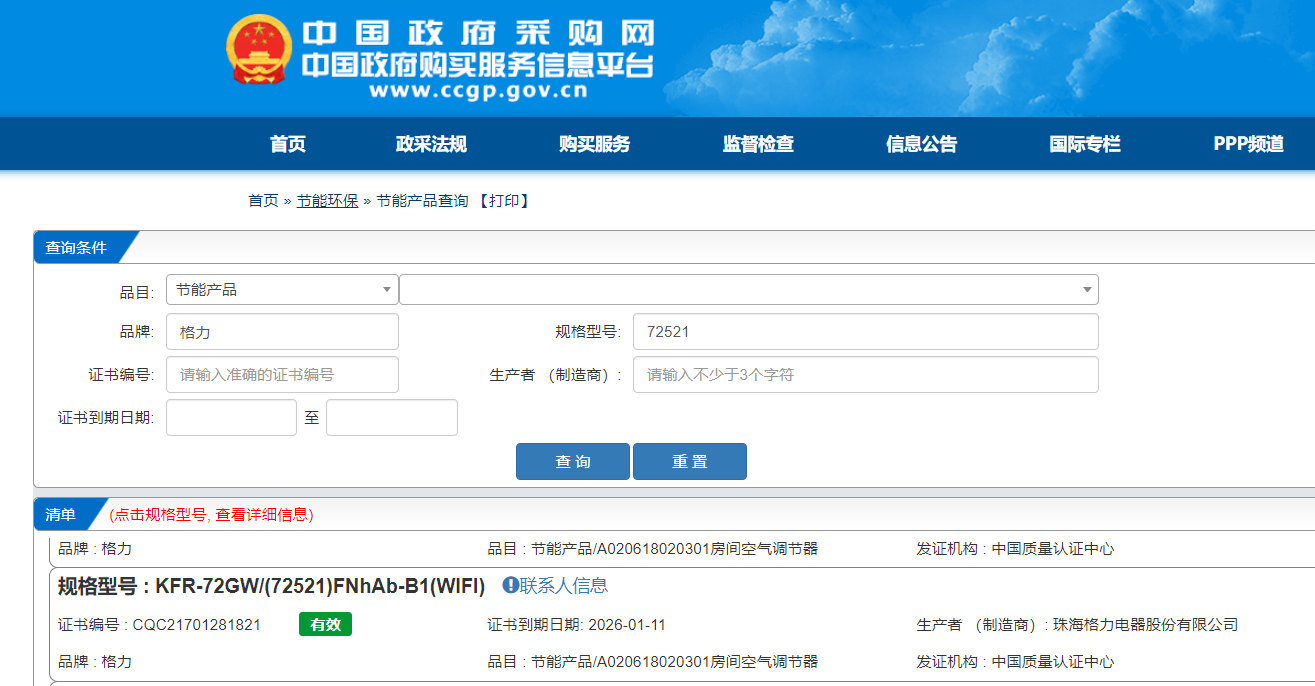
Task: Click manufacturer 珠海格力电器股份有限公司 text
Action: (x=1145, y=625)
